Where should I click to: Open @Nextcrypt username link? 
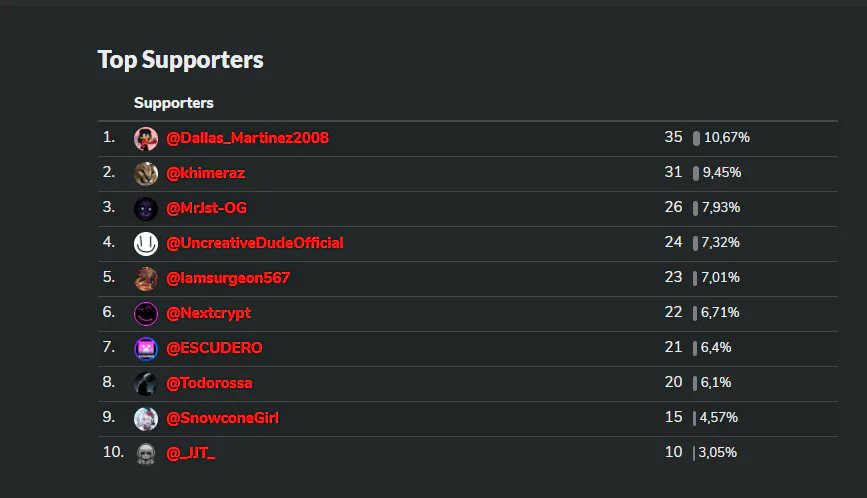click(208, 313)
